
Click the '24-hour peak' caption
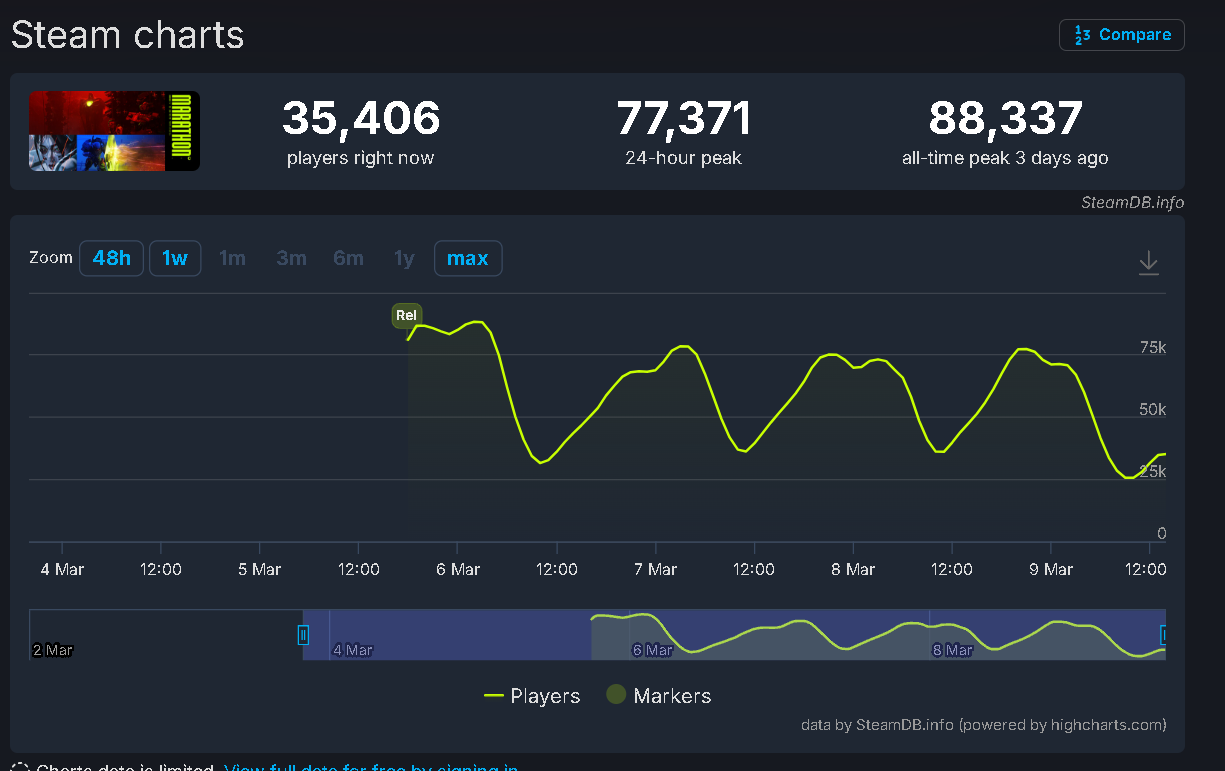click(x=684, y=158)
